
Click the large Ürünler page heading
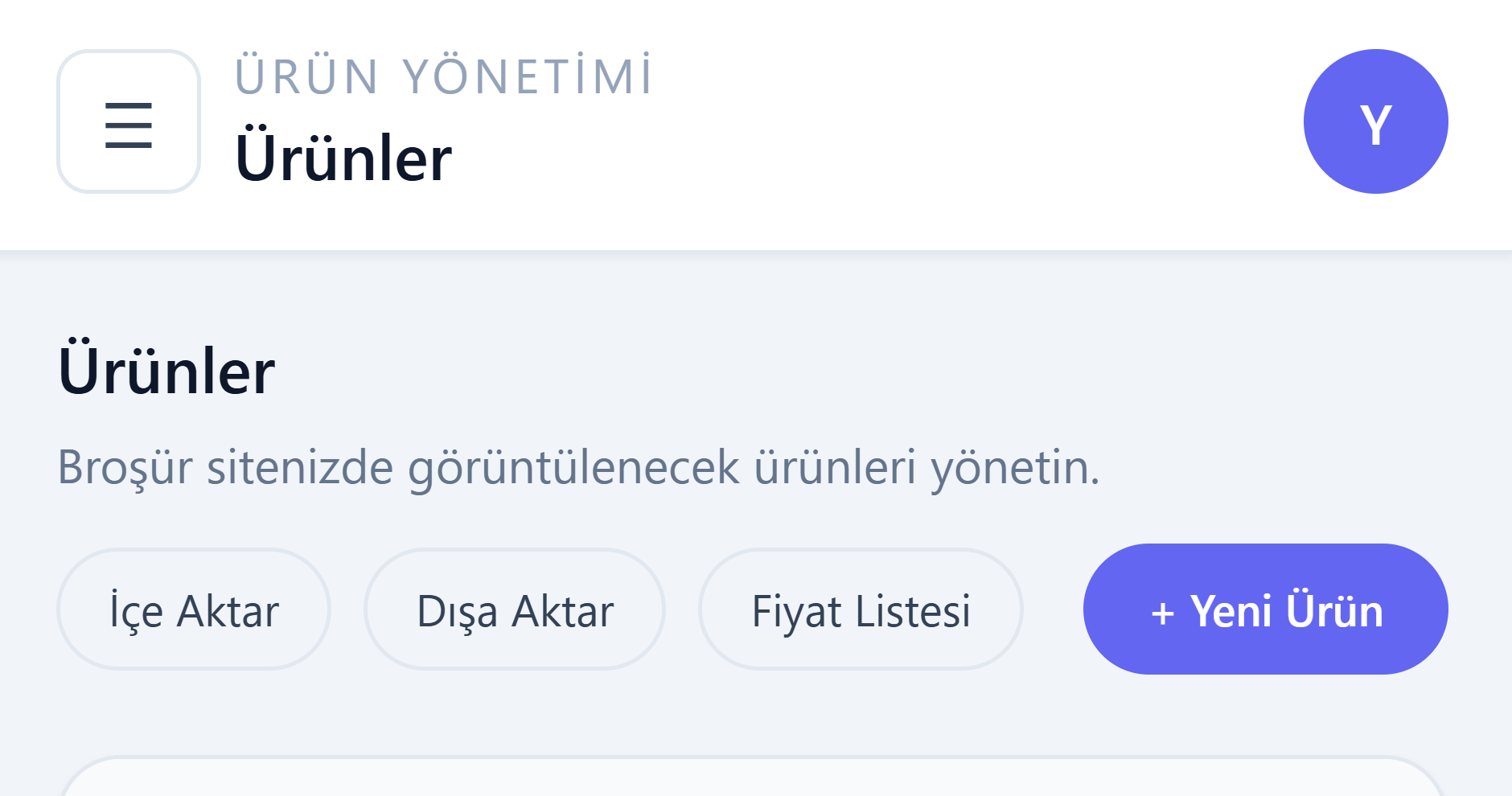(166, 371)
